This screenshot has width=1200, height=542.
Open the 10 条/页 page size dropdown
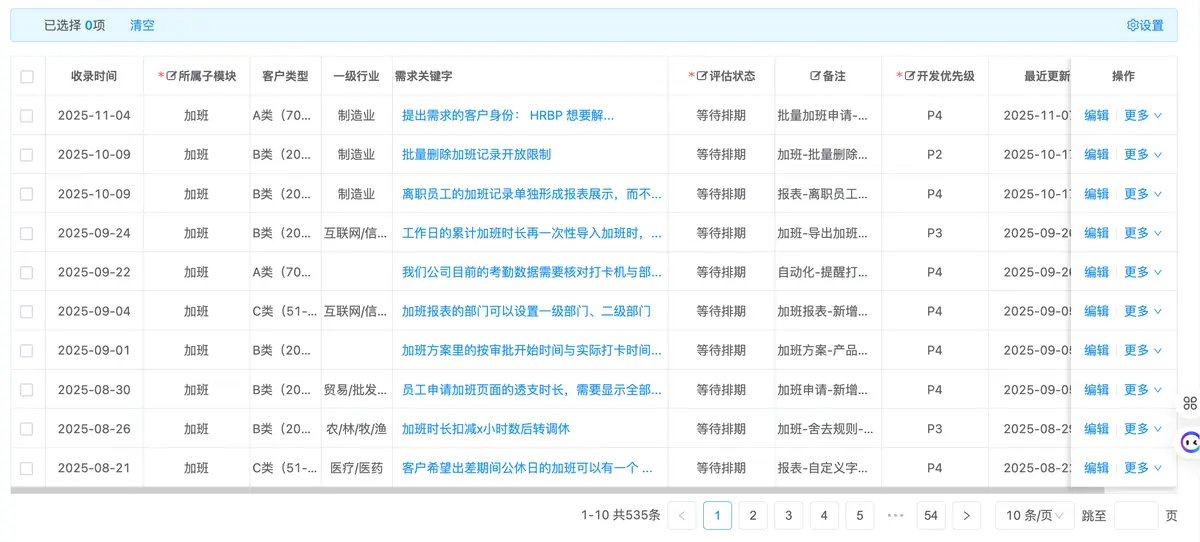[1035, 516]
